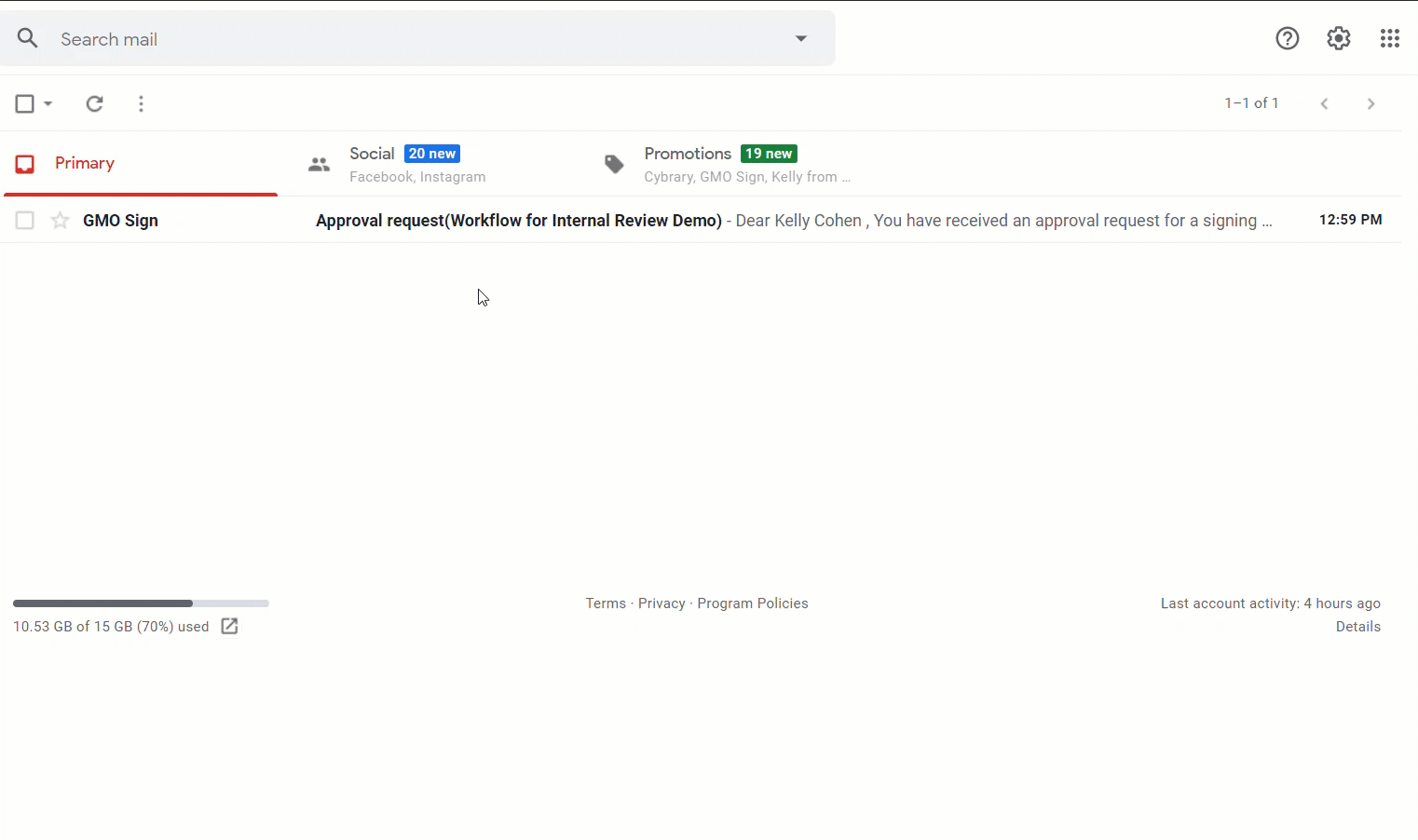1418x840 pixels.
Task: Click Facebook, Instagram subtitle text
Action: coord(417,177)
